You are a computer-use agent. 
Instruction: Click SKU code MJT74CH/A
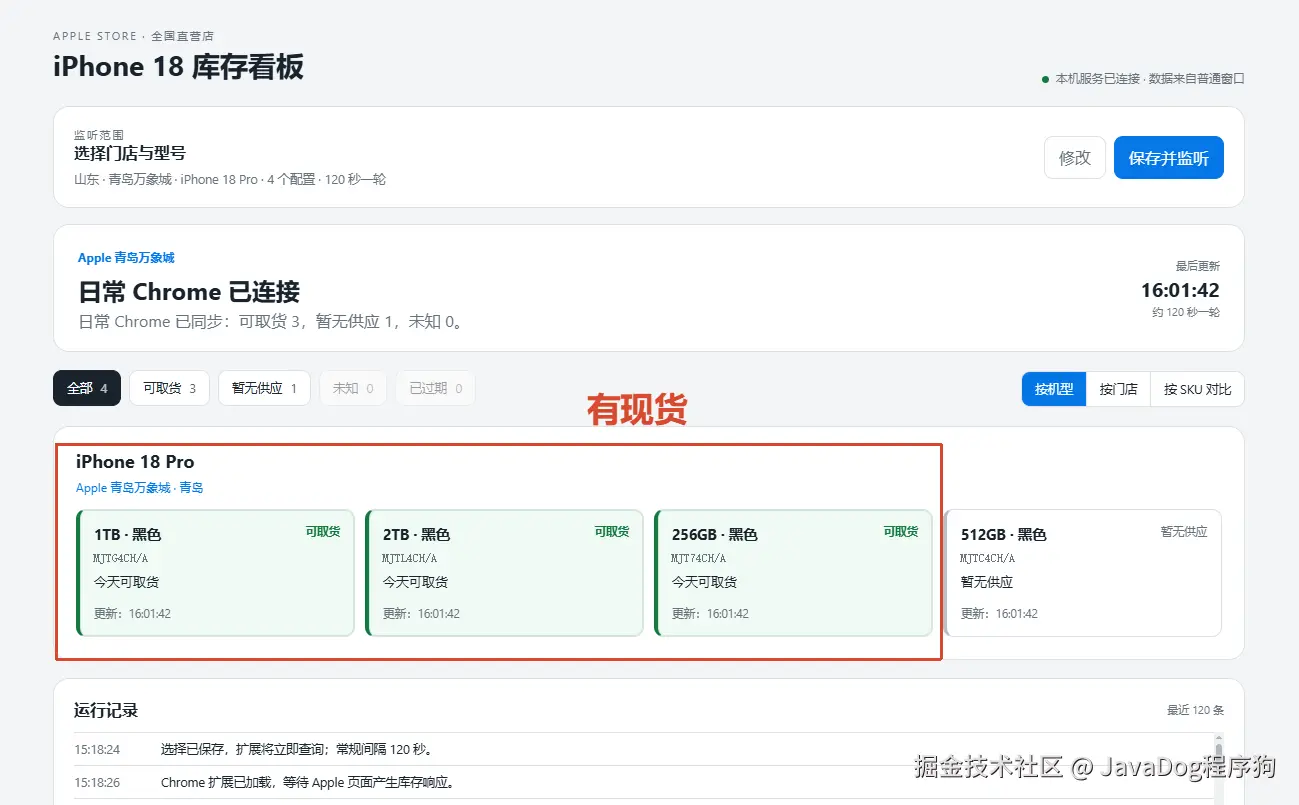coord(699,558)
